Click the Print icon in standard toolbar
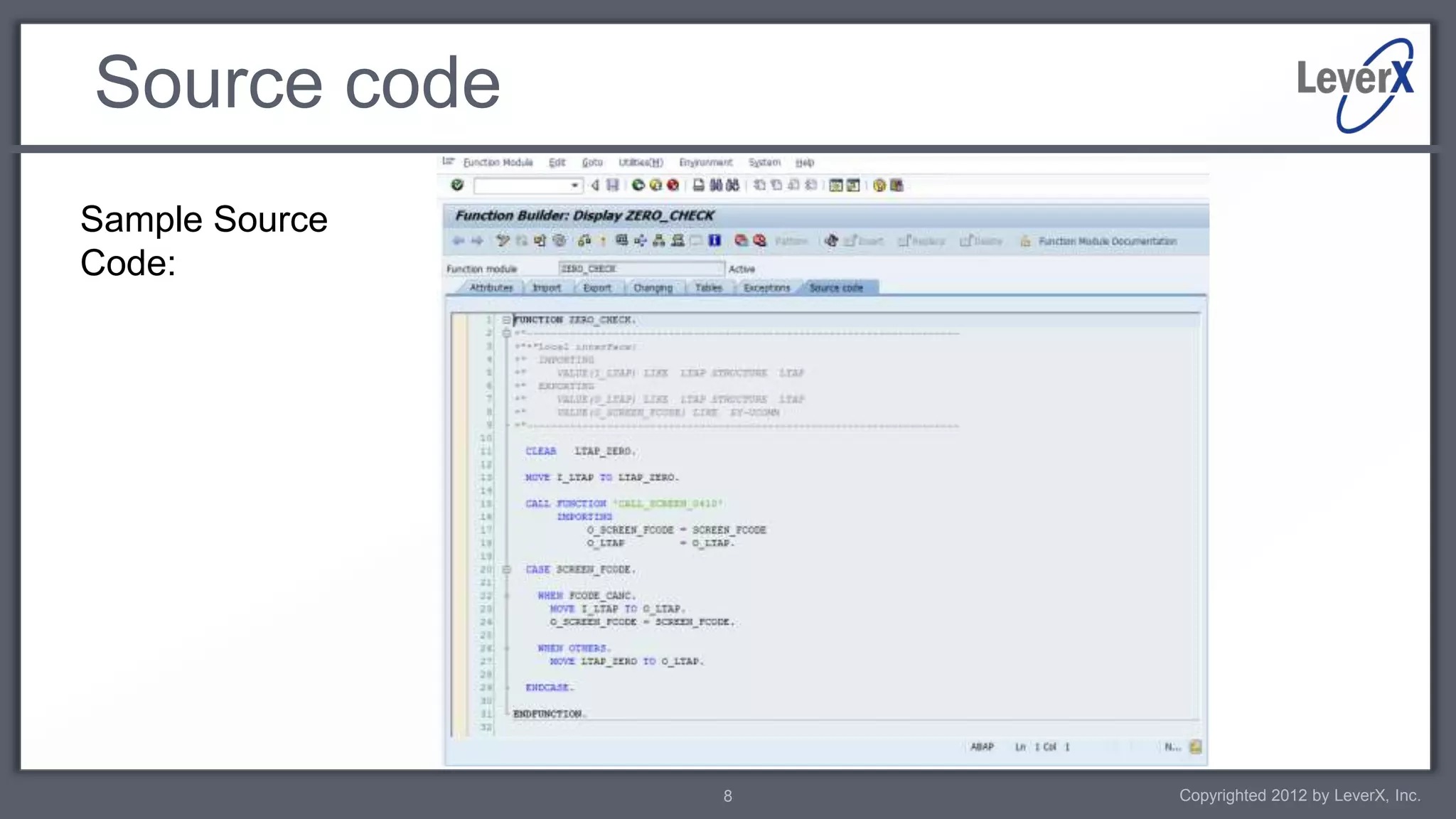The image size is (1456, 819). (x=699, y=185)
